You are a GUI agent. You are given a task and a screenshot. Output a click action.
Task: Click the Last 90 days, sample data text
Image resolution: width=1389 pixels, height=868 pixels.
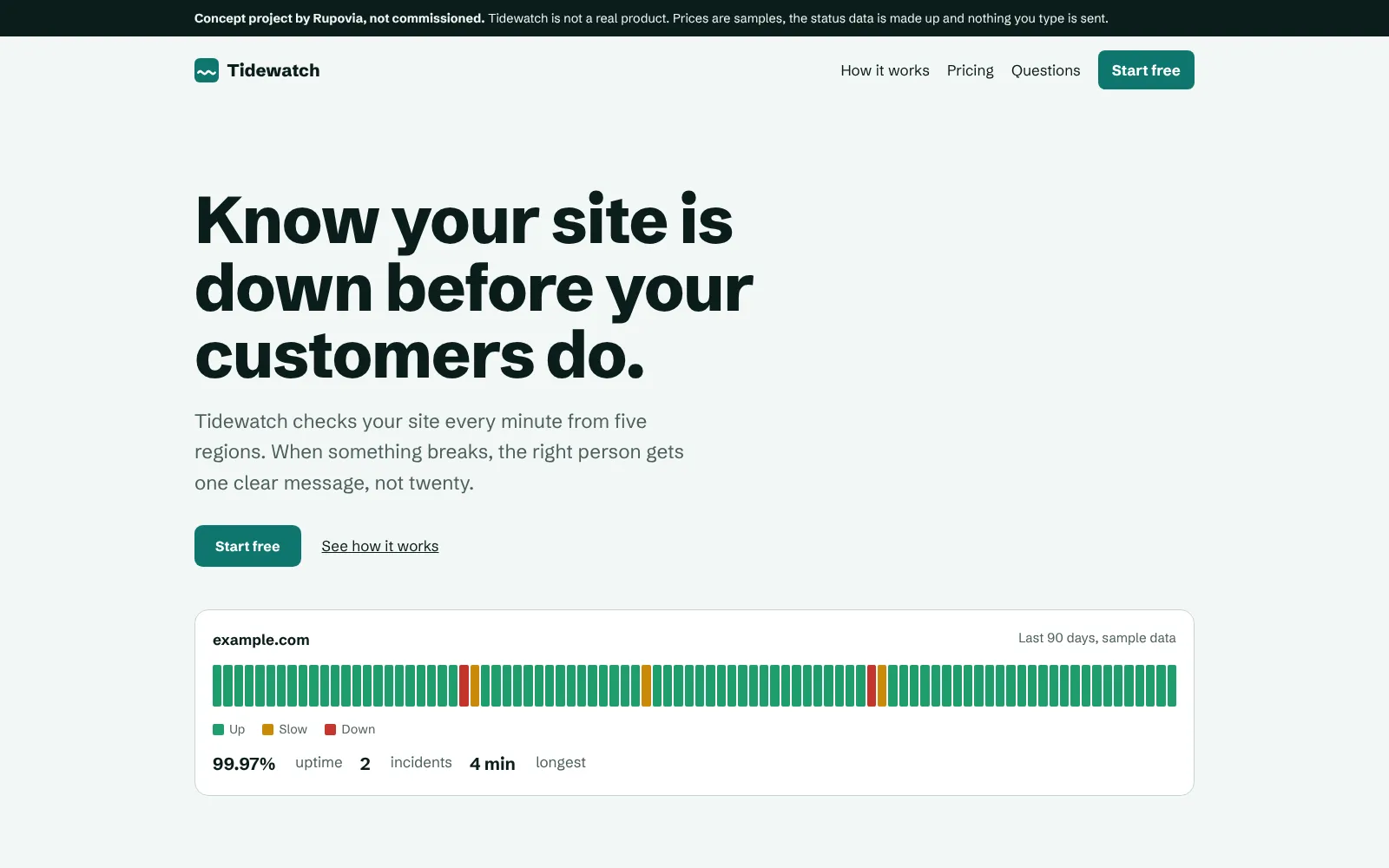pyautogui.click(x=1096, y=638)
